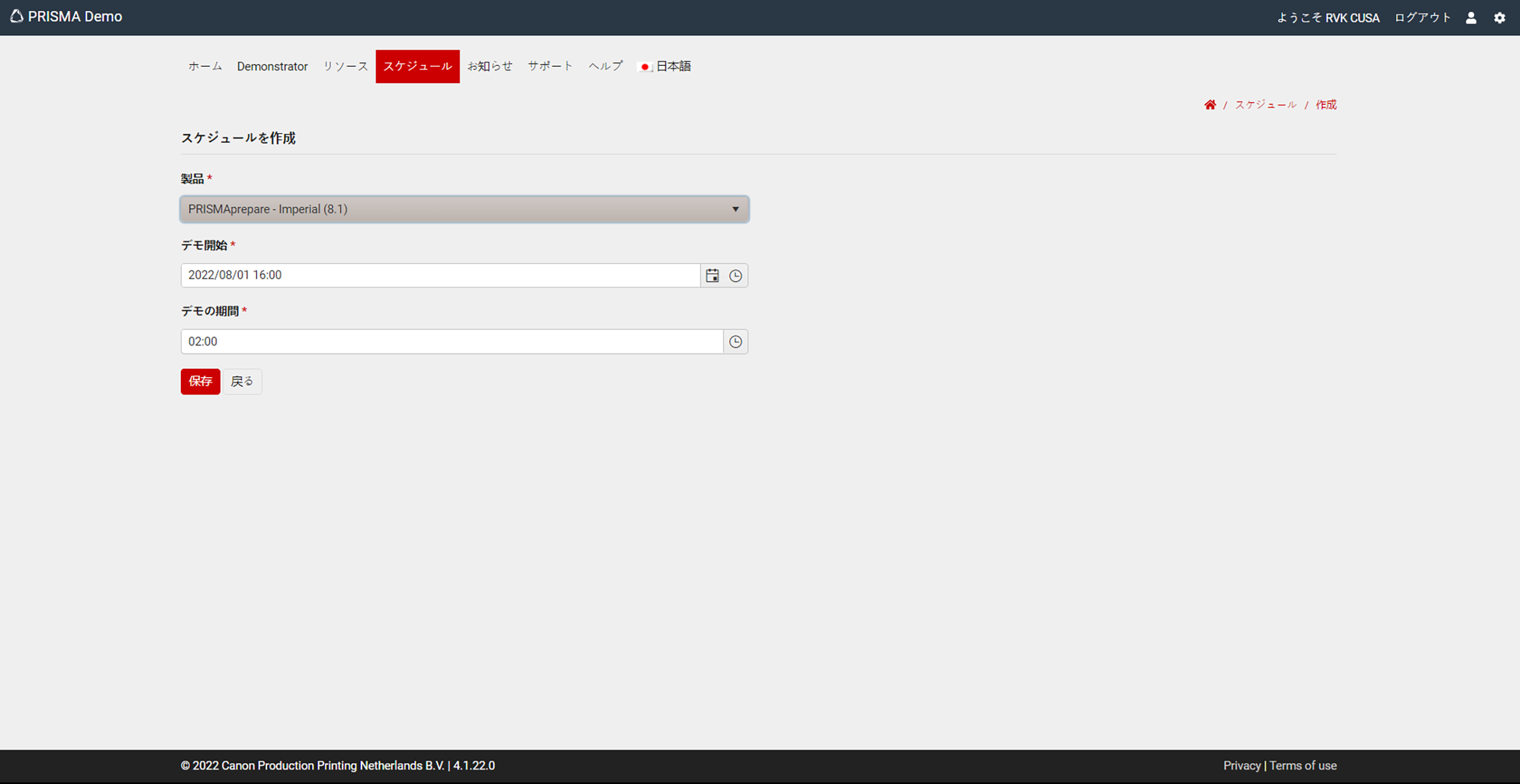Open the settings gear icon

click(x=1499, y=18)
